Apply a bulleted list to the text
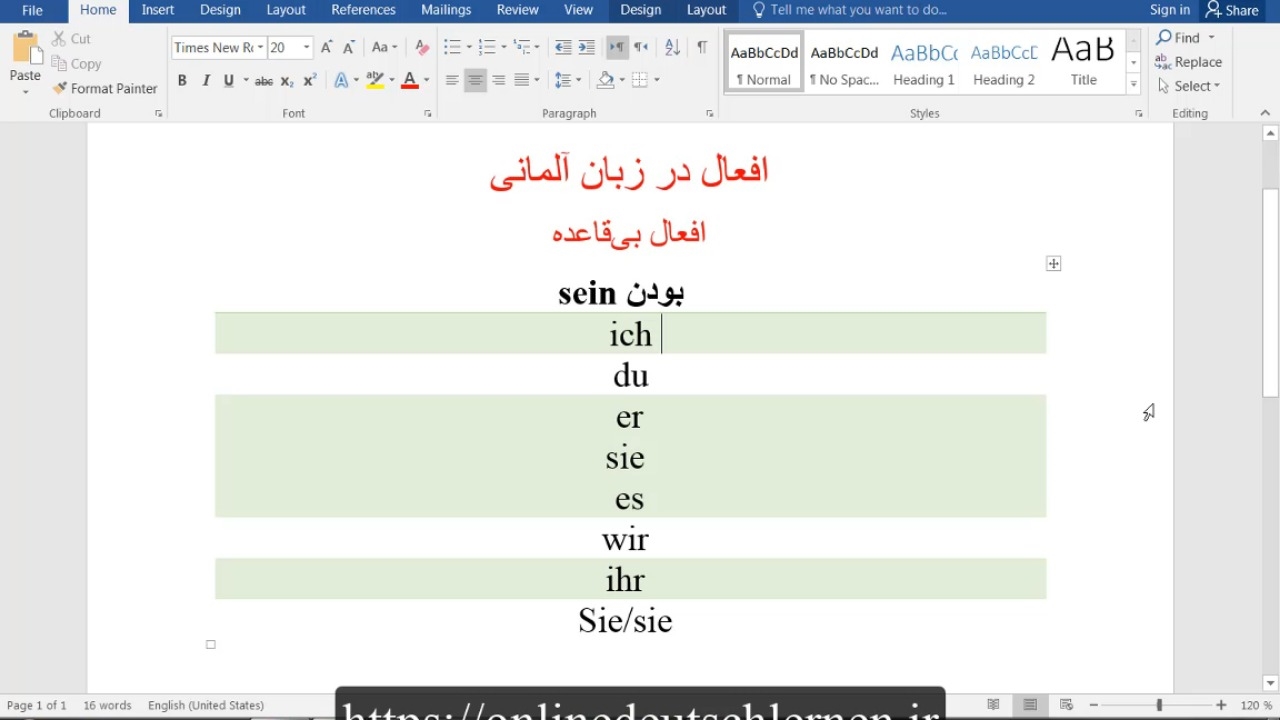The image size is (1280, 720). click(452, 47)
